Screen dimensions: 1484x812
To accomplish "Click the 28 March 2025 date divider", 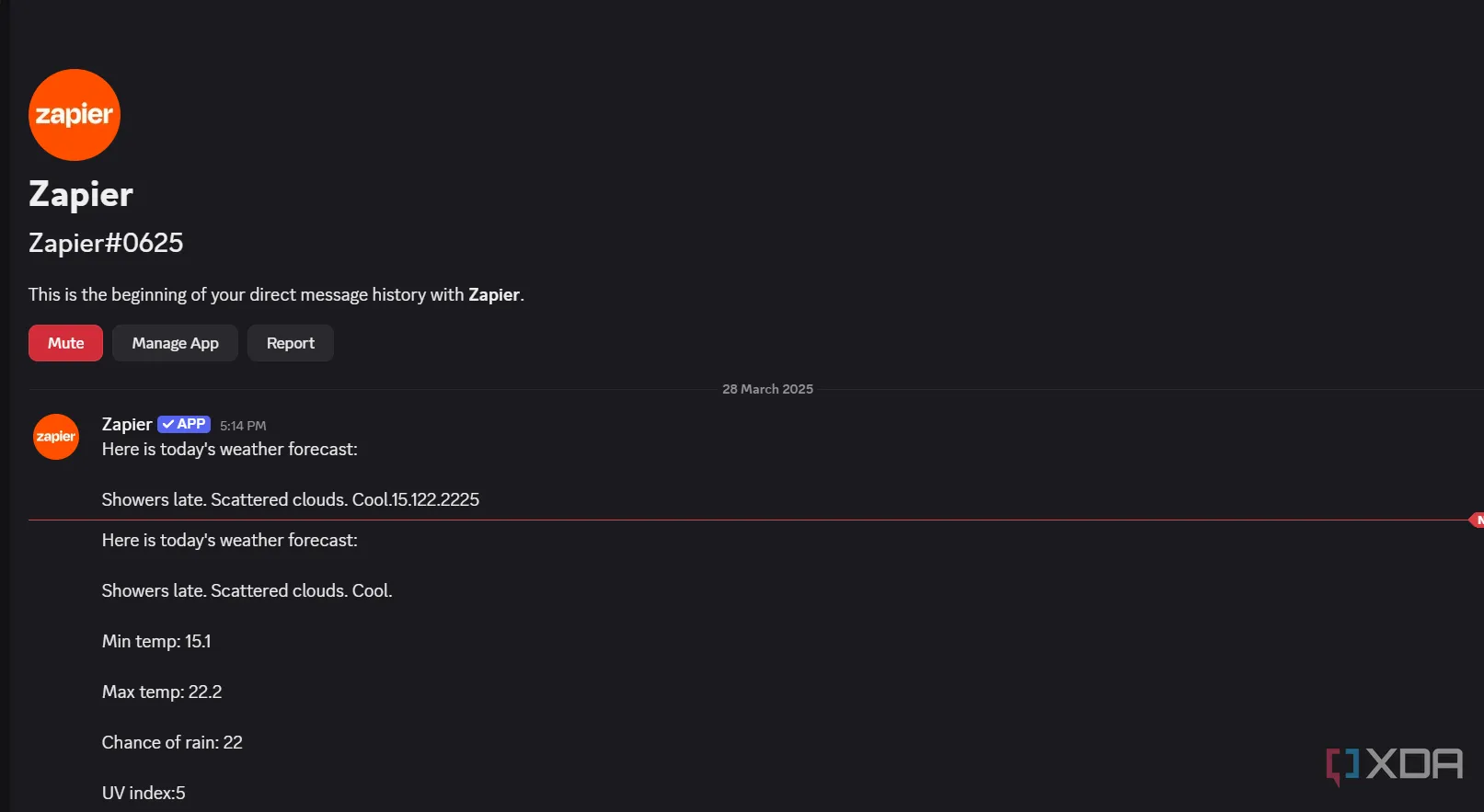I will coord(767,389).
